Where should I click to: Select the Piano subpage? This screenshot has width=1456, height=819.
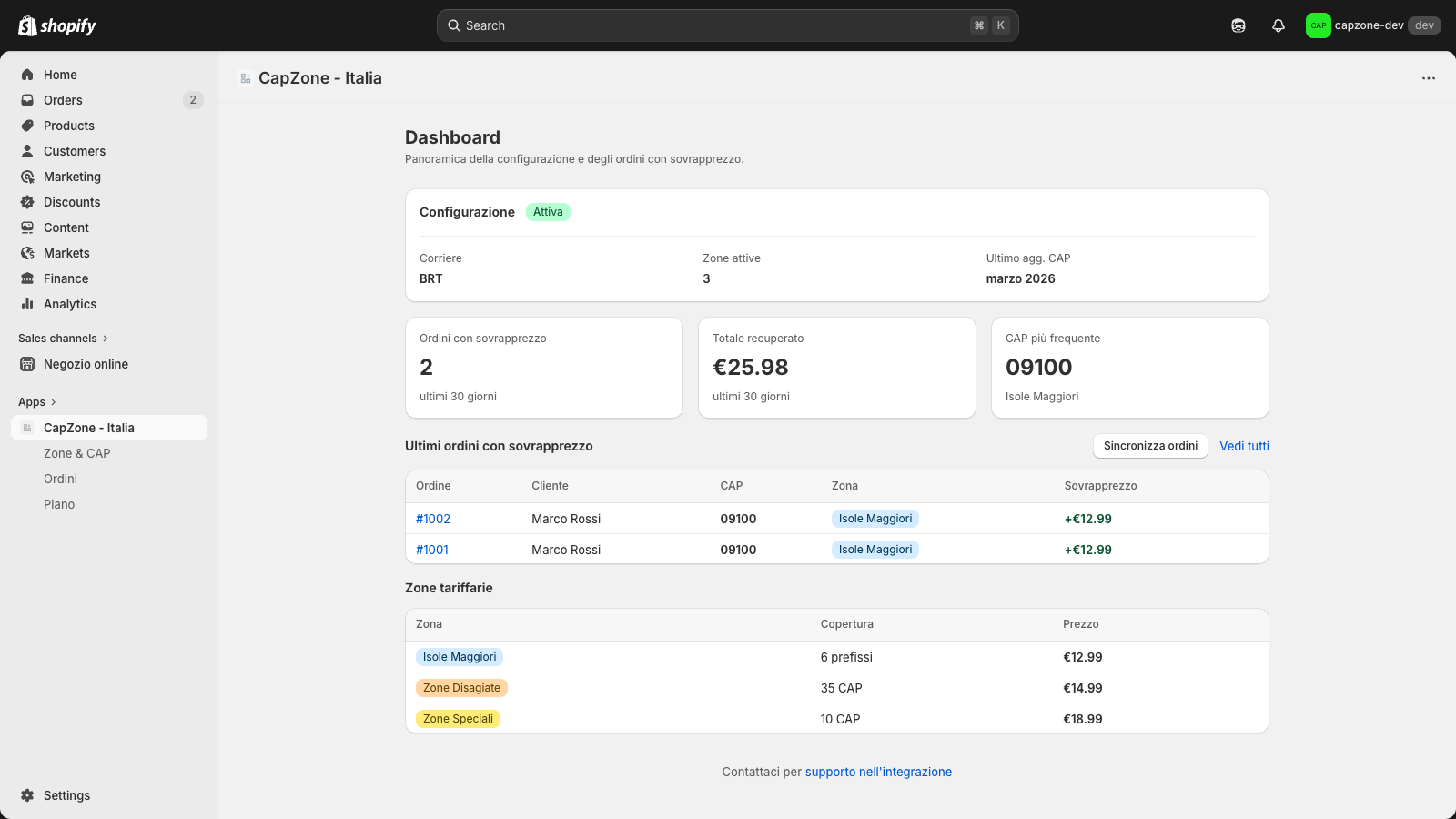tap(59, 504)
